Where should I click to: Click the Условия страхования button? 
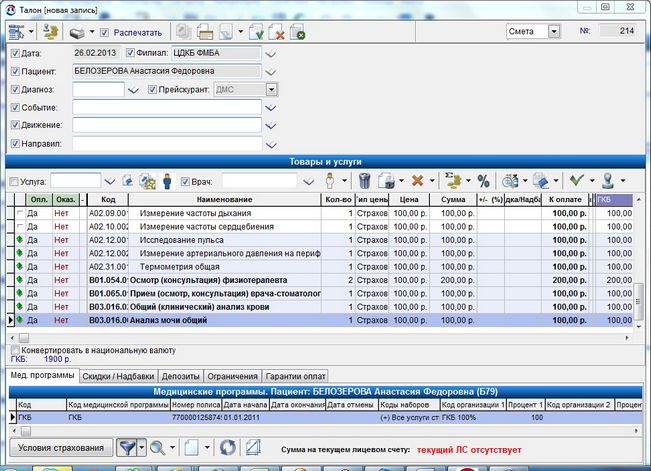click(61, 448)
